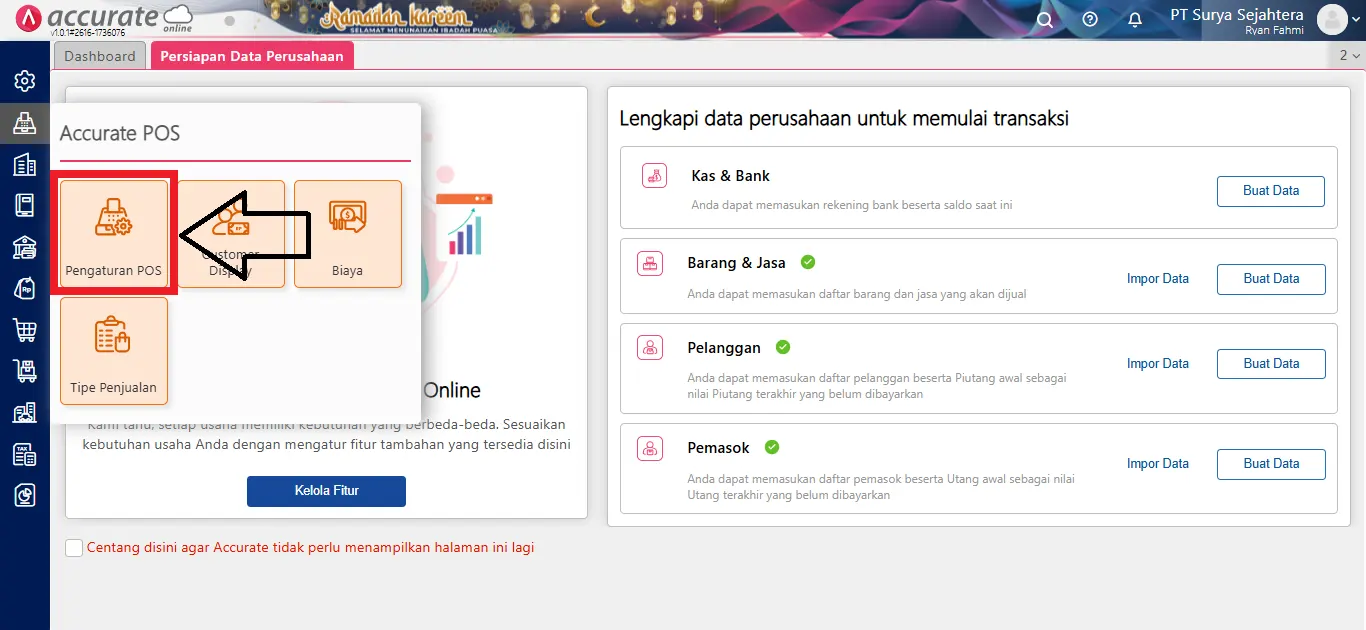Click the Rp price tag sidebar icon
This screenshot has height=630, width=1366.
(x=24, y=287)
